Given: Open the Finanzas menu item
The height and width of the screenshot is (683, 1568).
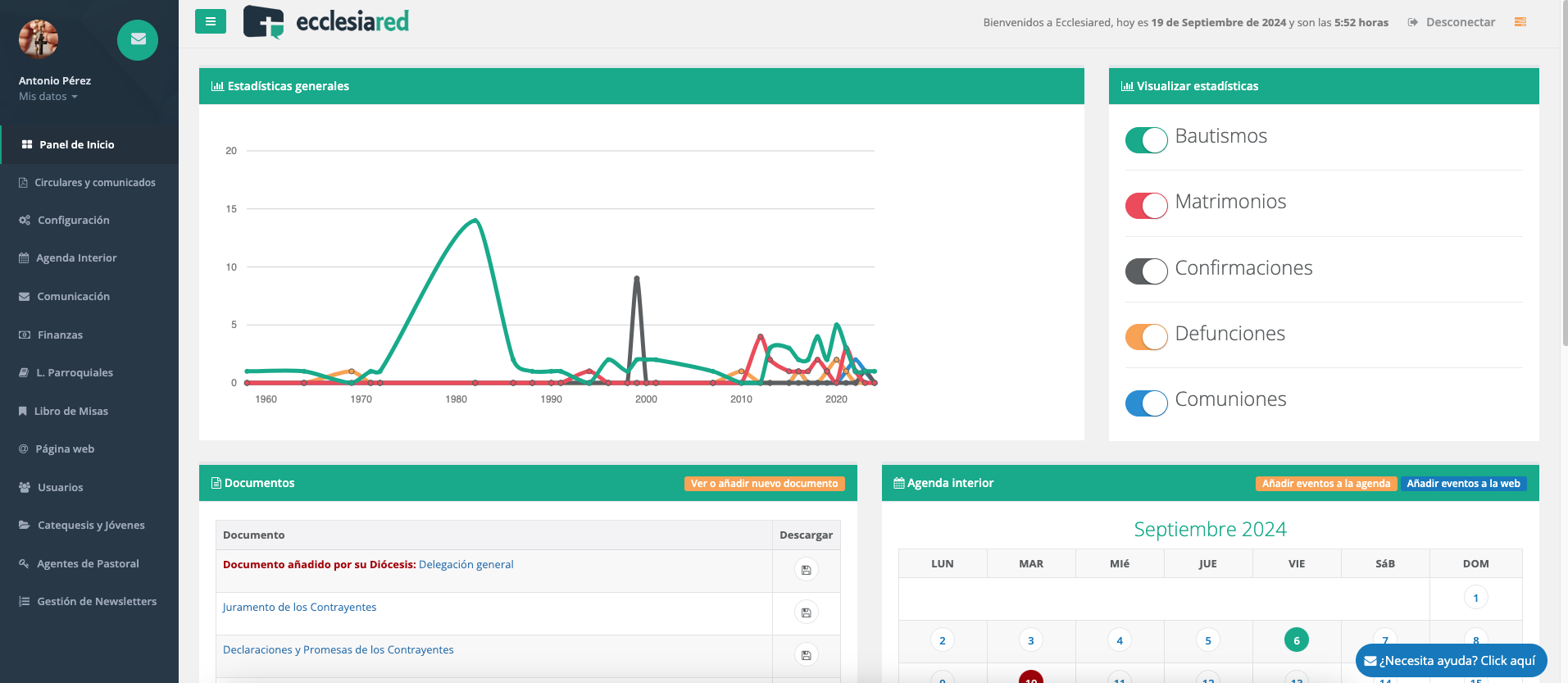Looking at the screenshot, I should [x=89, y=335].
